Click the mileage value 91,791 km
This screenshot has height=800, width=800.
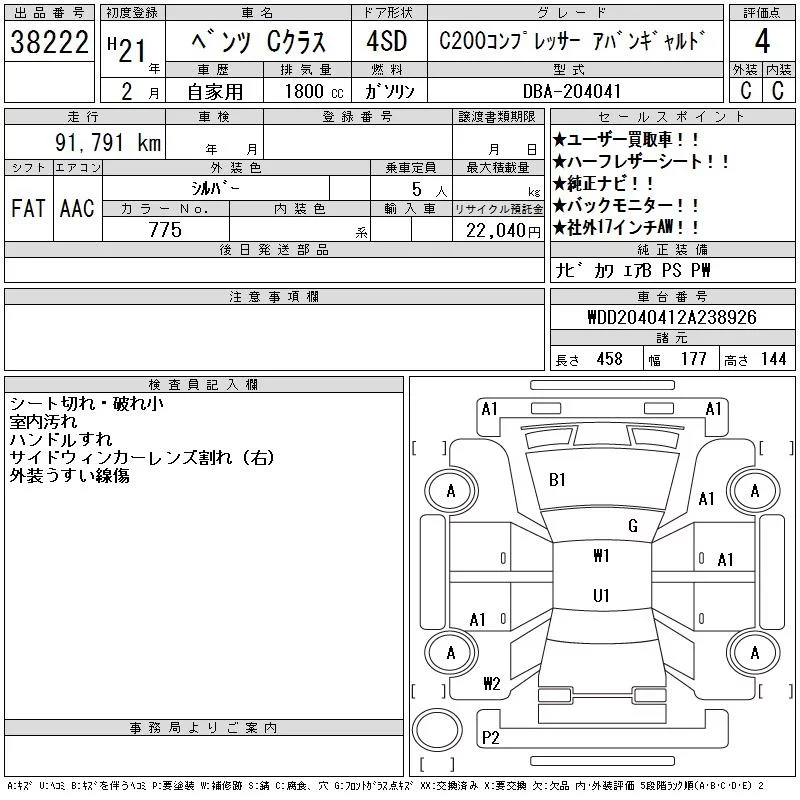(x=107, y=143)
